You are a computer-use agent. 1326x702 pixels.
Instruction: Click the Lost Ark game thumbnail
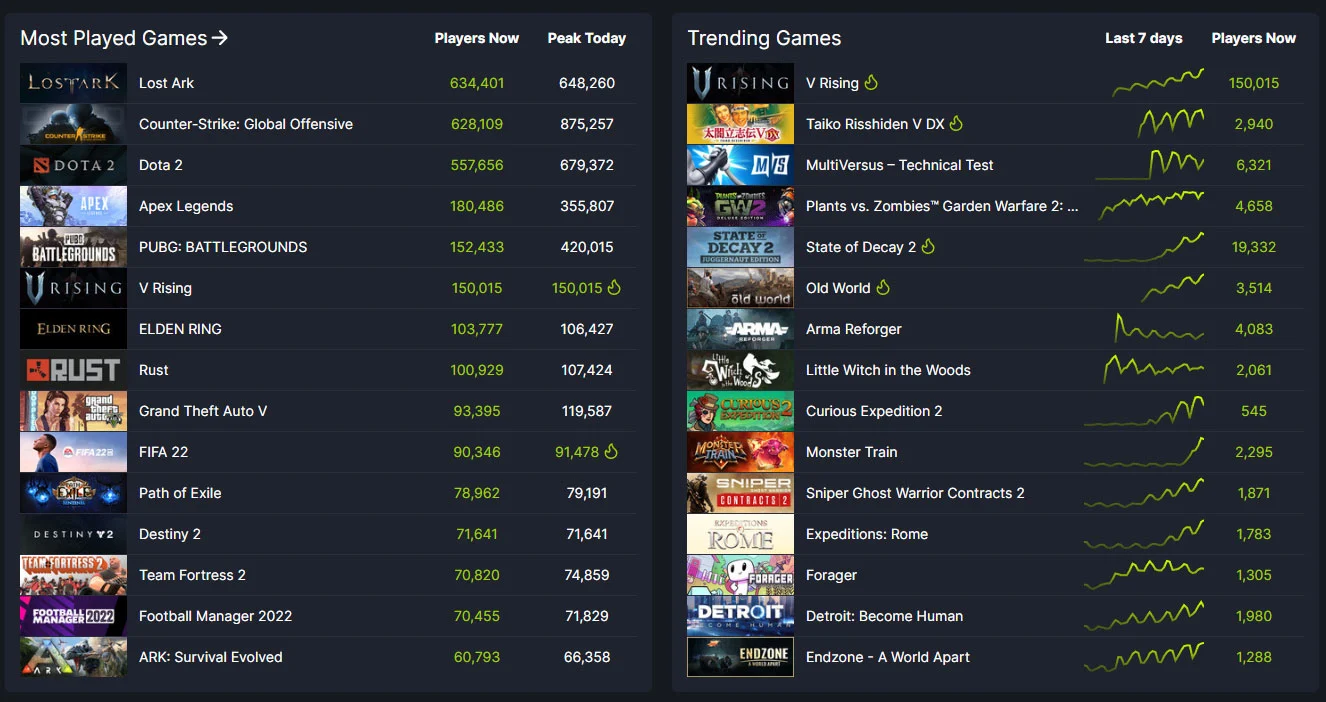[73, 83]
